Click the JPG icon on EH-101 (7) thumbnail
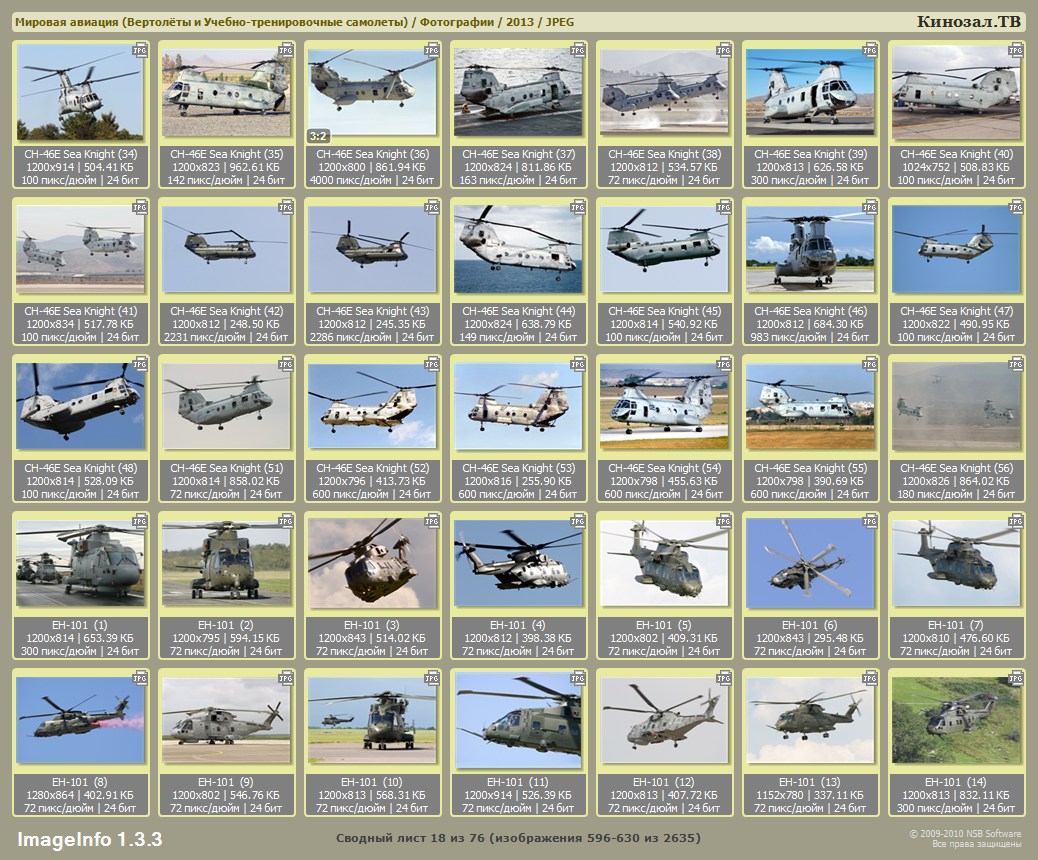The width and height of the screenshot is (1038, 860). tap(1016, 521)
